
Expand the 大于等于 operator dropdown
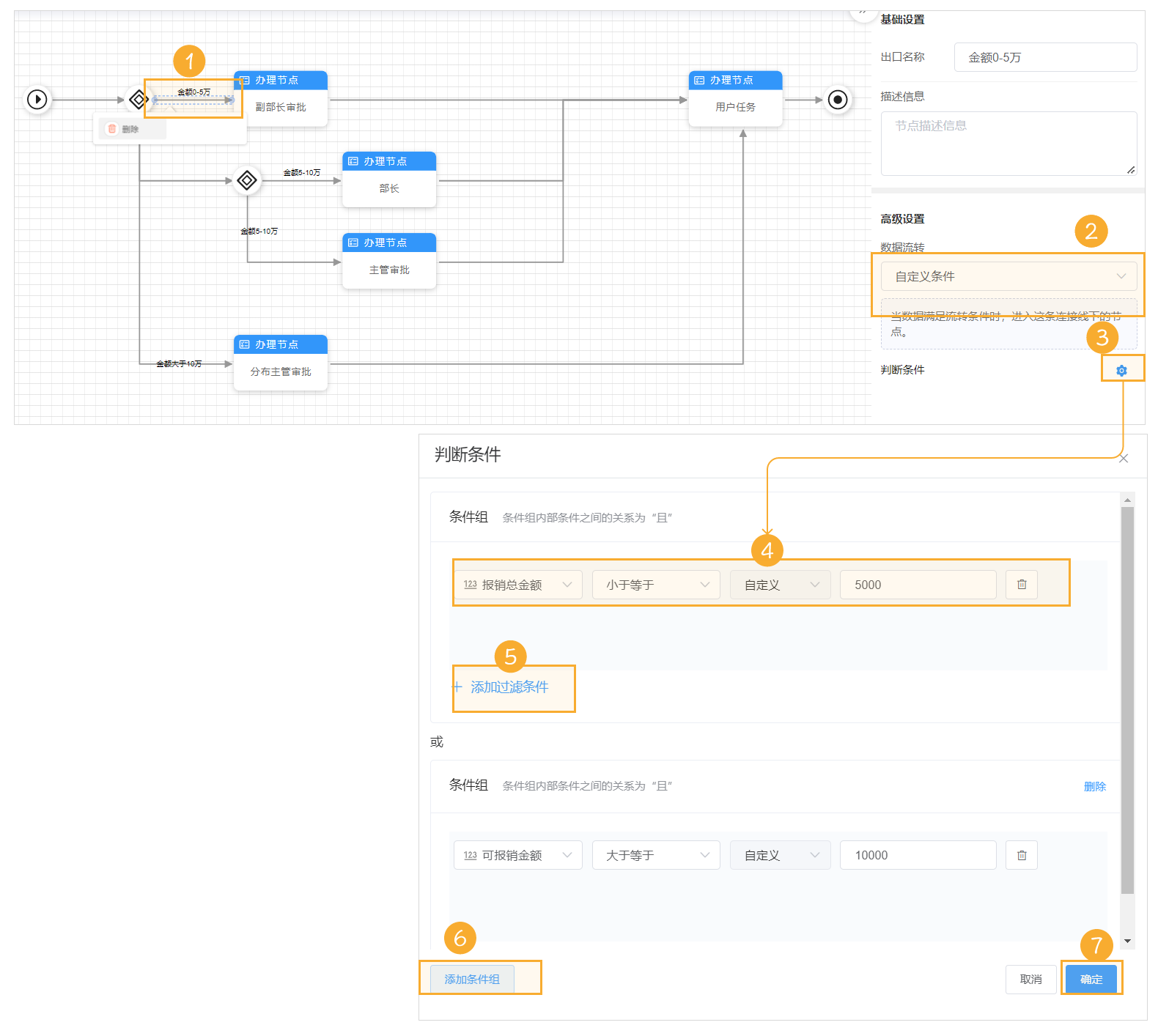pyautogui.click(x=656, y=855)
